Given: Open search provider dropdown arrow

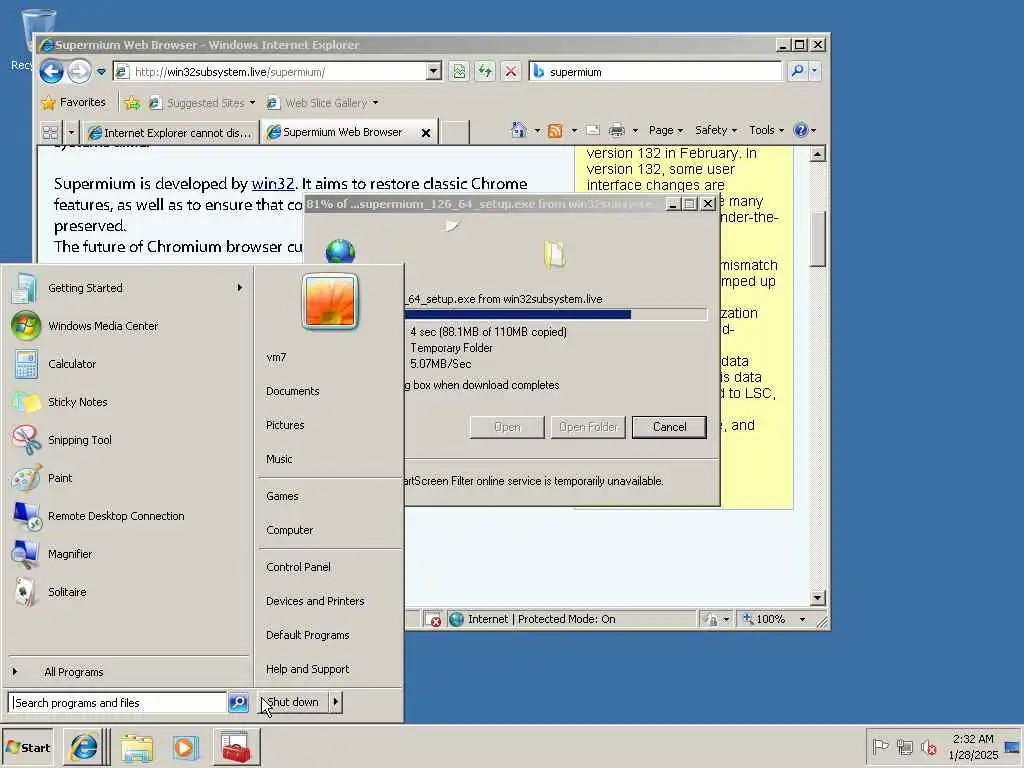Looking at the screenshot, I should pyautogui.click(x=814, y=71).
